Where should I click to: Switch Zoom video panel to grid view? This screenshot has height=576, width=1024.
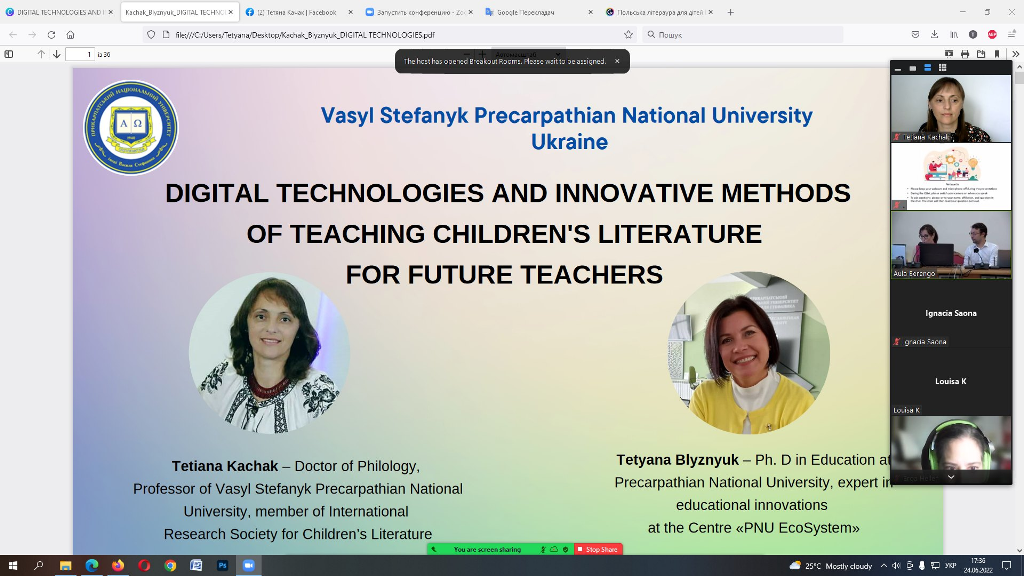pyautogui.click(x=942, y=68)
